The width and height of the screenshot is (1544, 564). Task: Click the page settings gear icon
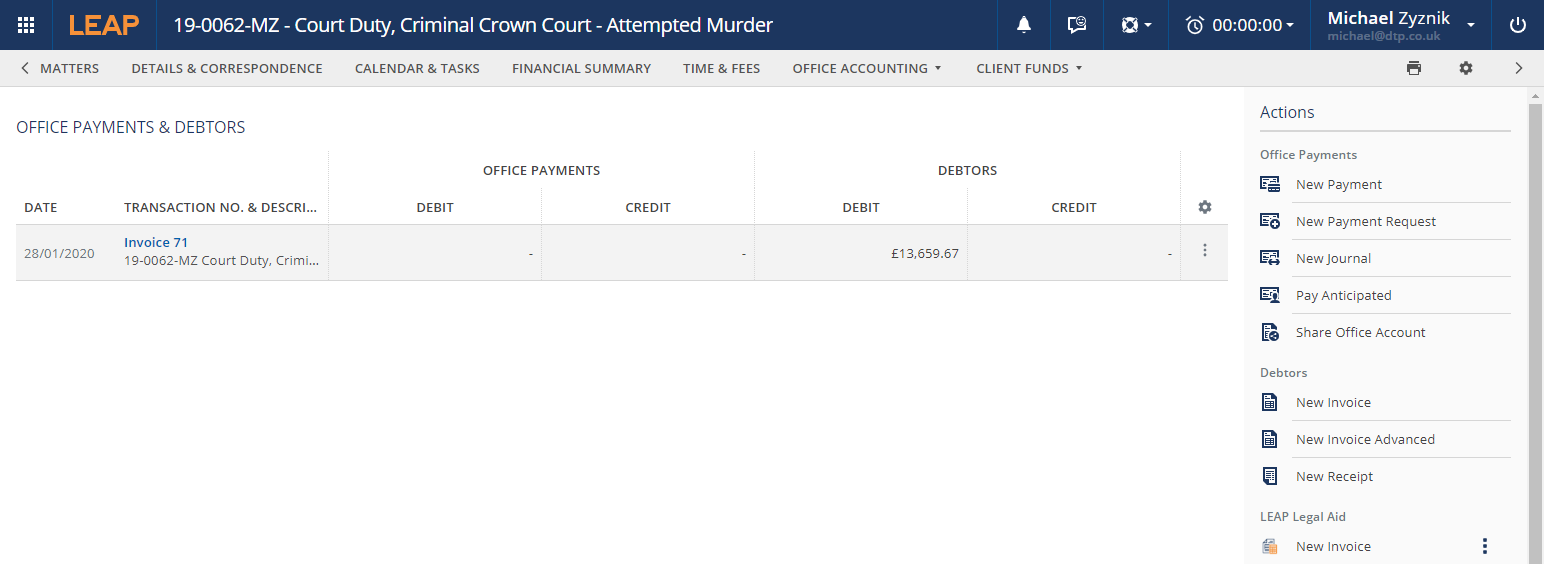pos(1466,68)
